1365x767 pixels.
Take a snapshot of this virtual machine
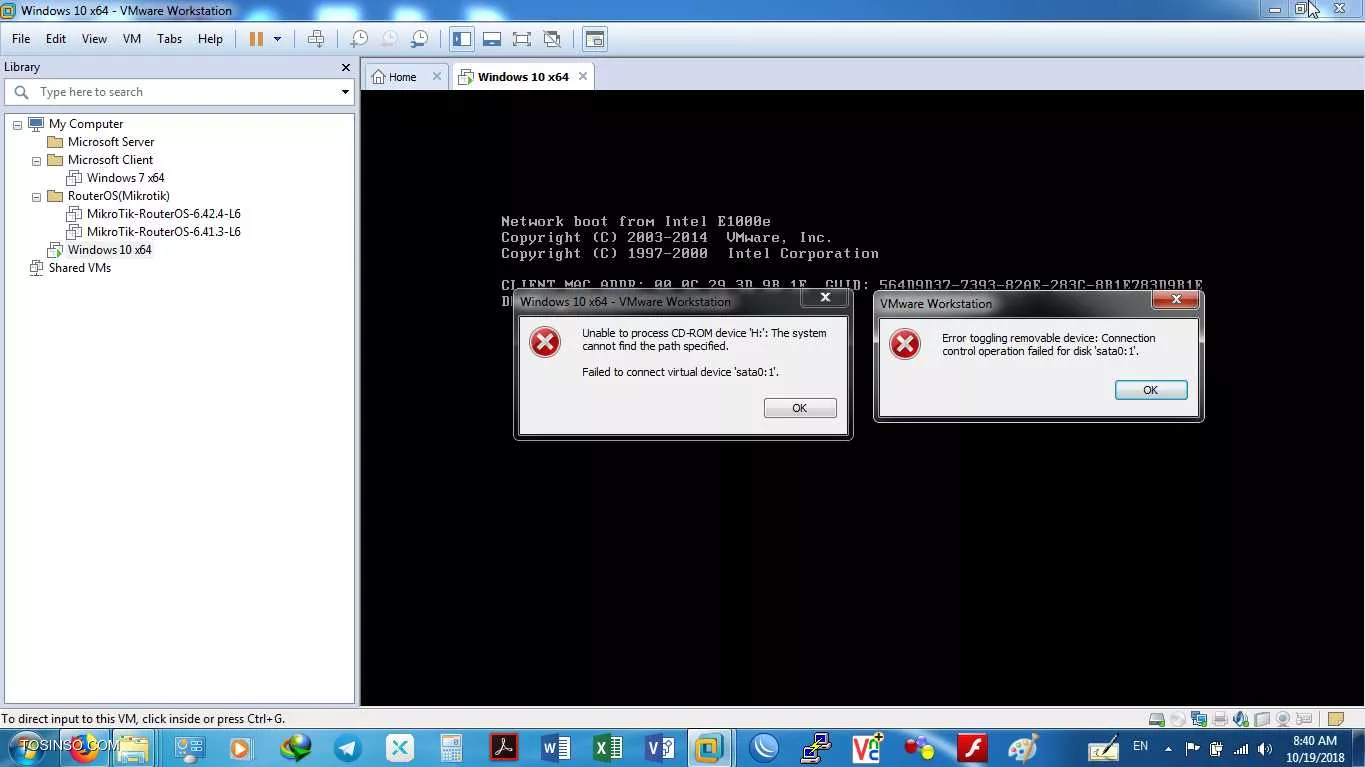358,39
